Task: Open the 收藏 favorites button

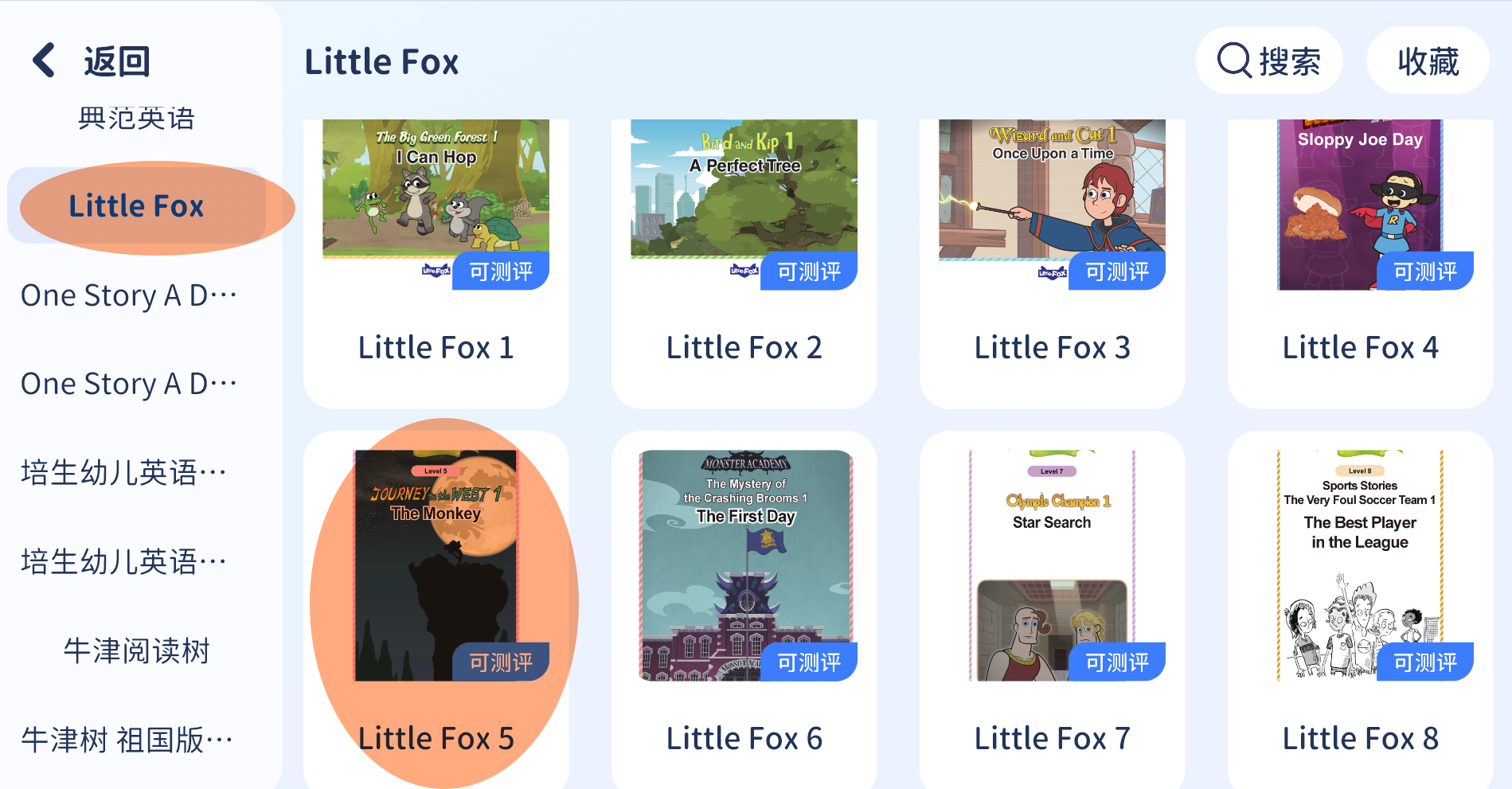Action: click(x=1428, y=61)
